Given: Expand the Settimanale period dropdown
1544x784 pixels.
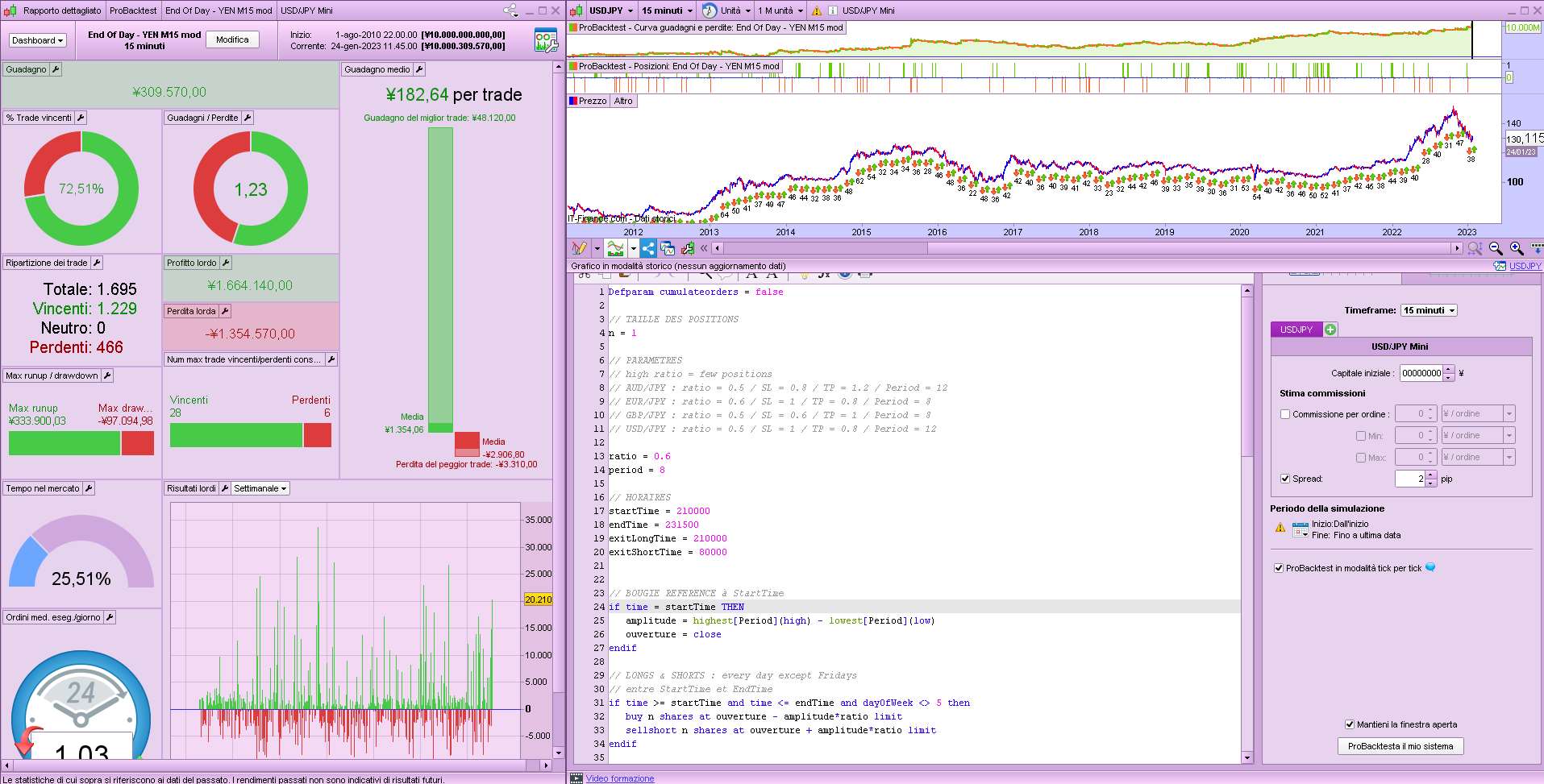Looking at the screenshot, I should click(260, 488).
